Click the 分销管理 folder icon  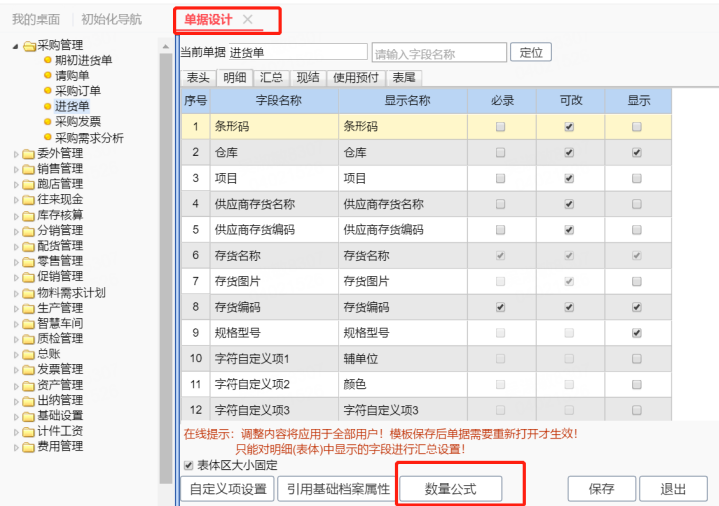pyautogui.click(x=28, y=231)
